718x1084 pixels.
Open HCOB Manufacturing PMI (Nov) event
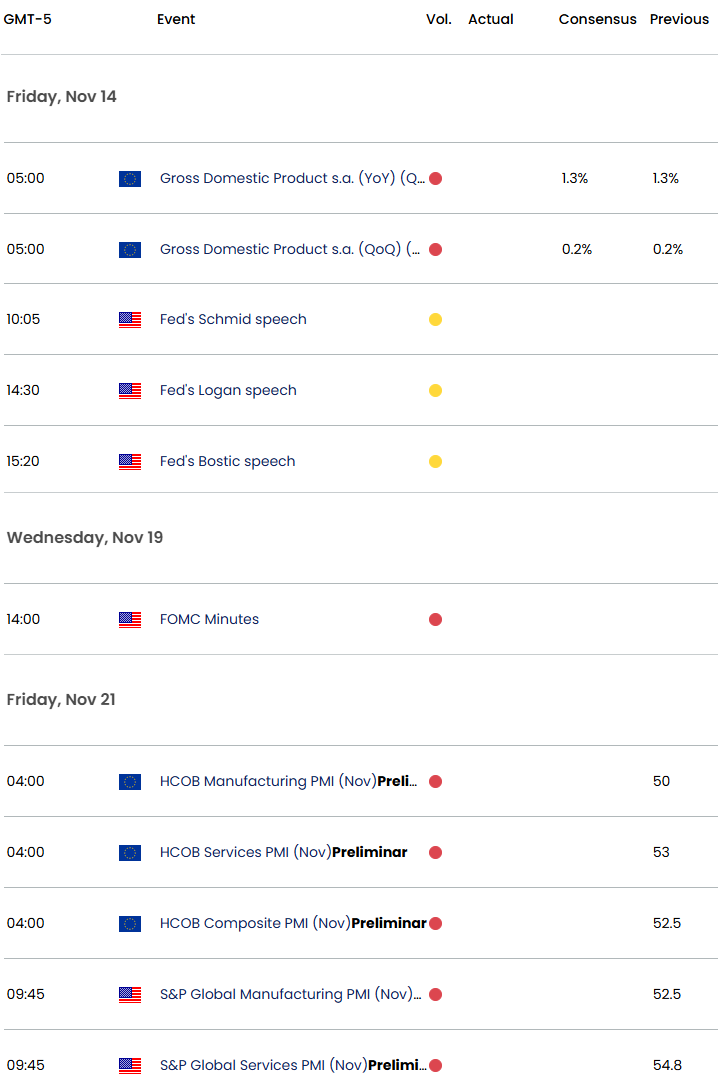(x=288, y=782)
